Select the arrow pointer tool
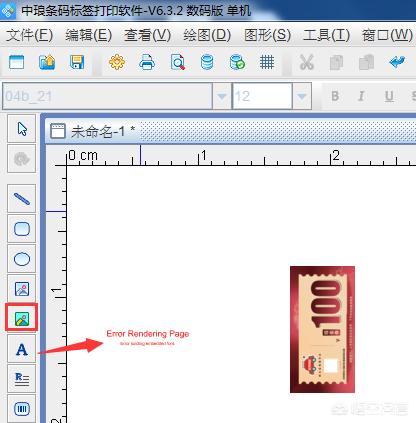Image resolution: width=416 pixels, height=423 pixels. [22, 129]
